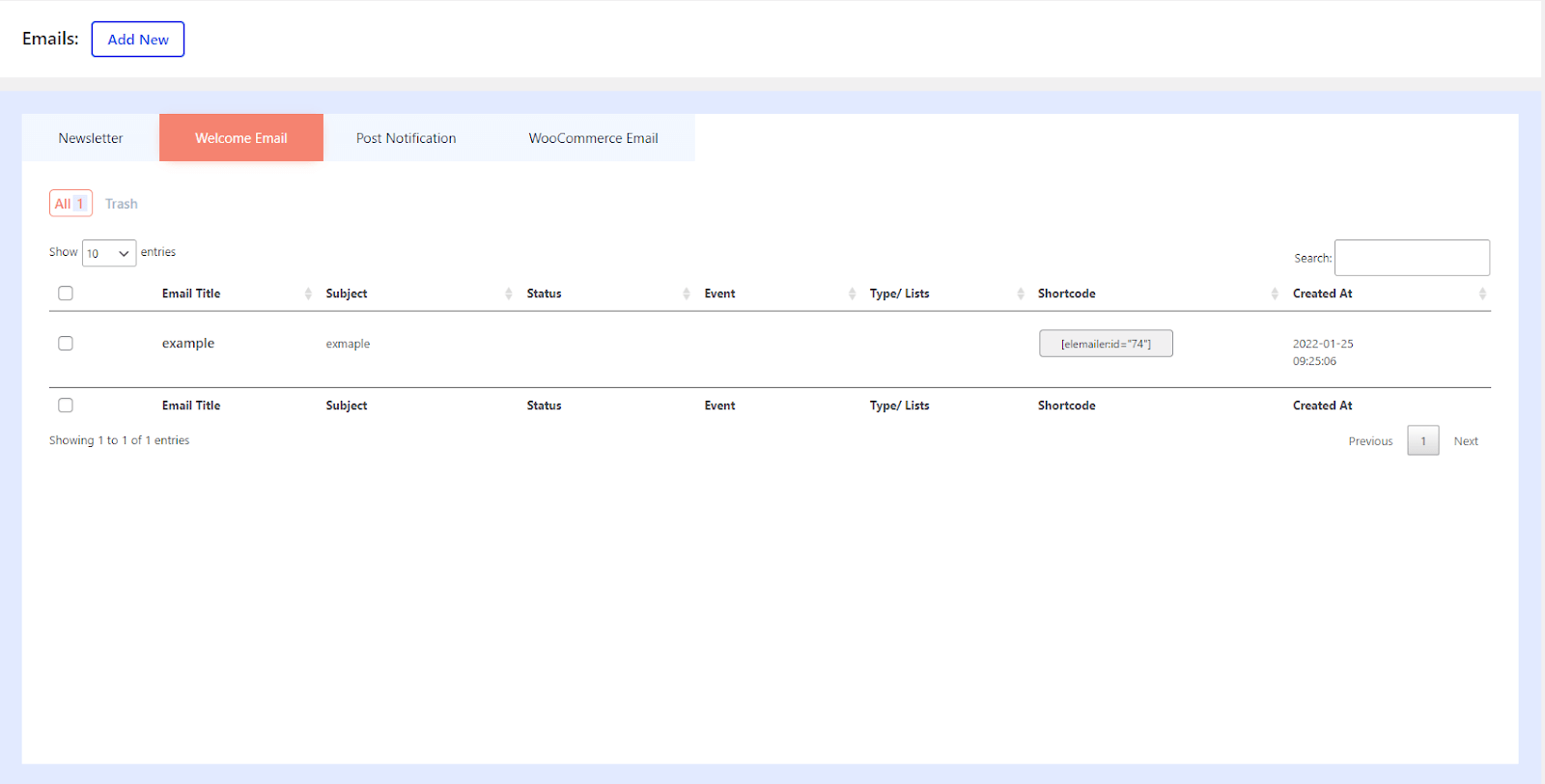View the Trash emails filter
Screen dimensions: 1545x784
pos(122,204)
